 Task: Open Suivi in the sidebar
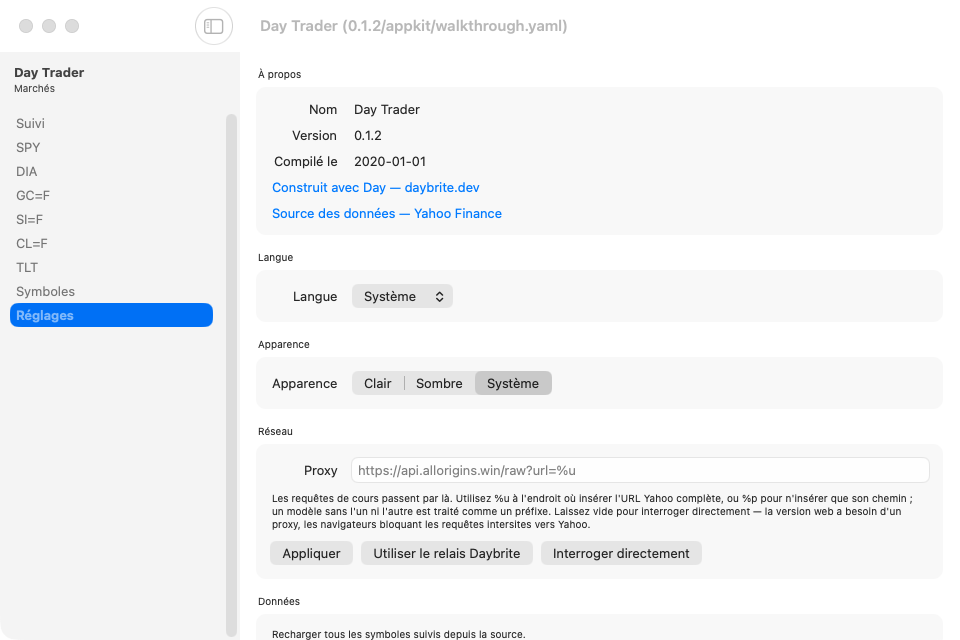click(x=111, y=123)
